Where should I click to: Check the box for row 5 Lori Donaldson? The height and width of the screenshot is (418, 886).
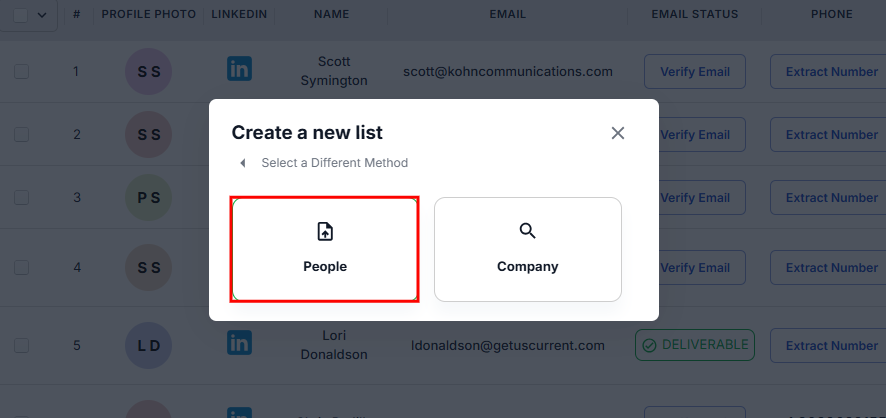tap(21, 346)
